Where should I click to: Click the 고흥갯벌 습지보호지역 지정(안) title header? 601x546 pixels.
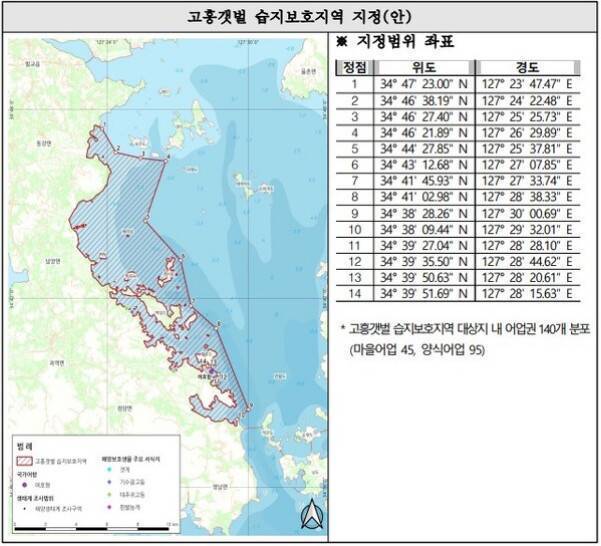click(300, 17)
